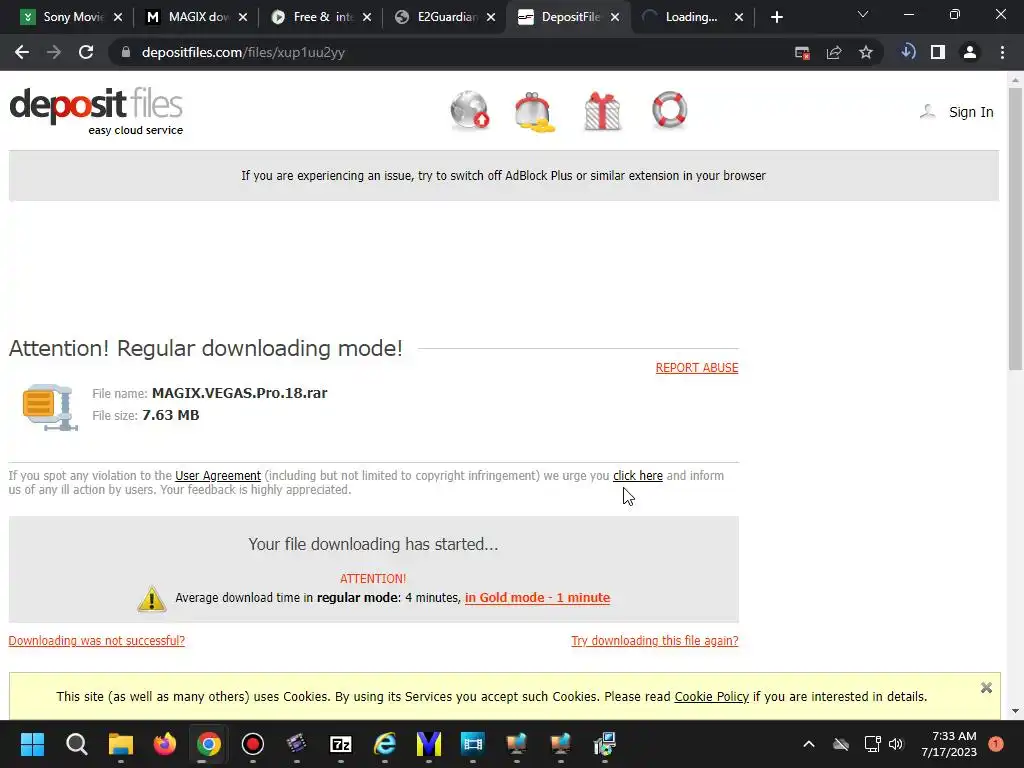Open Chrome three-dot menu
This screenshot has width=1024, height=768.
tap(1002, 52)
